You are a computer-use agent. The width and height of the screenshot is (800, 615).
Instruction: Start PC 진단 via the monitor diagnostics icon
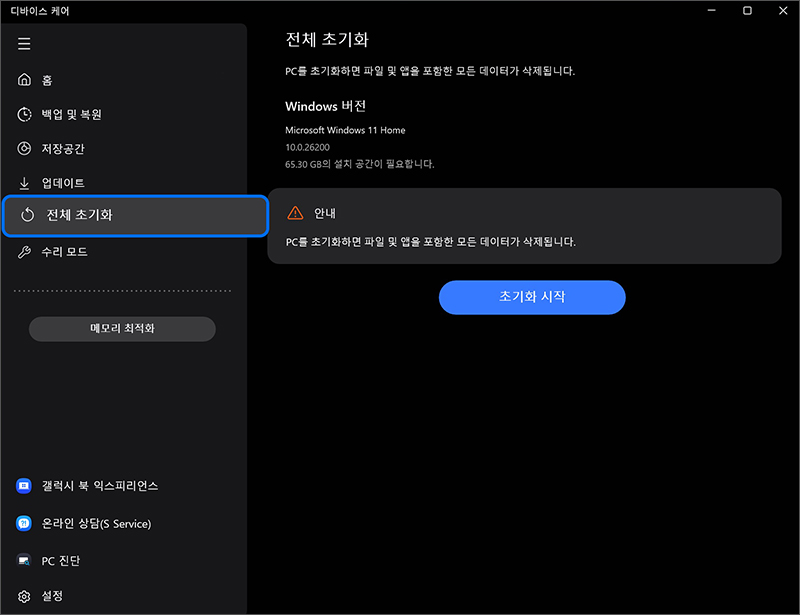click(x=24, y=561)
